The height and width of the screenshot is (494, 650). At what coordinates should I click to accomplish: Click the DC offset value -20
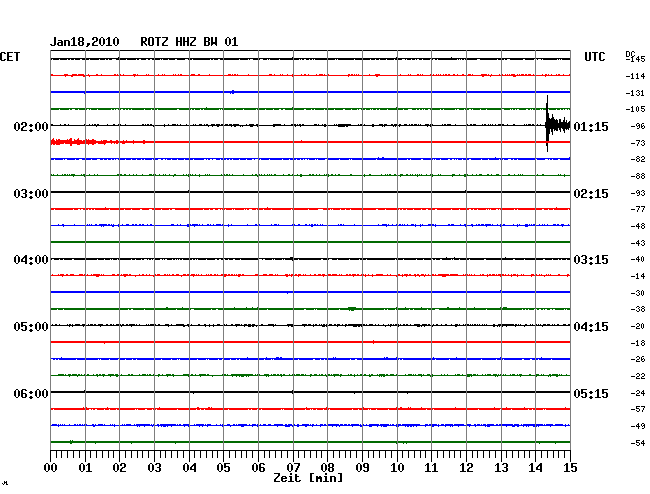coord(638,327)
